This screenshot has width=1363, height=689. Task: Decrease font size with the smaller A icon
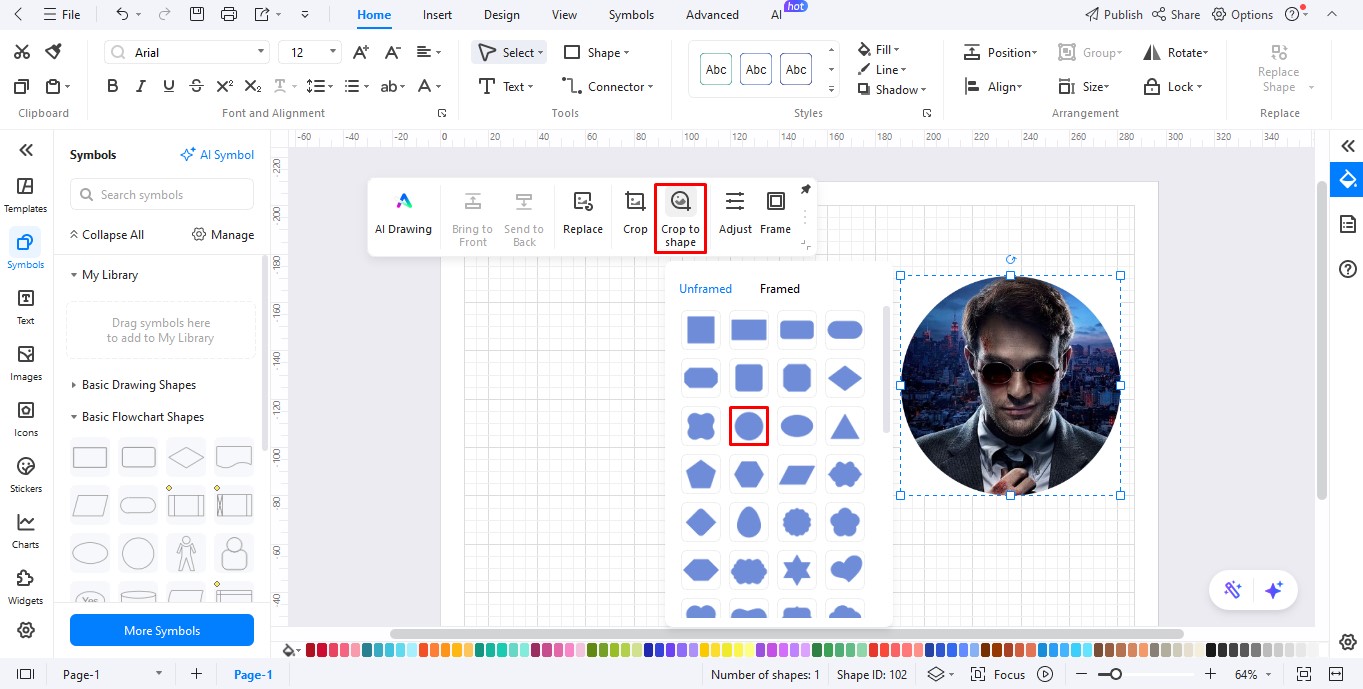[393, 52]
